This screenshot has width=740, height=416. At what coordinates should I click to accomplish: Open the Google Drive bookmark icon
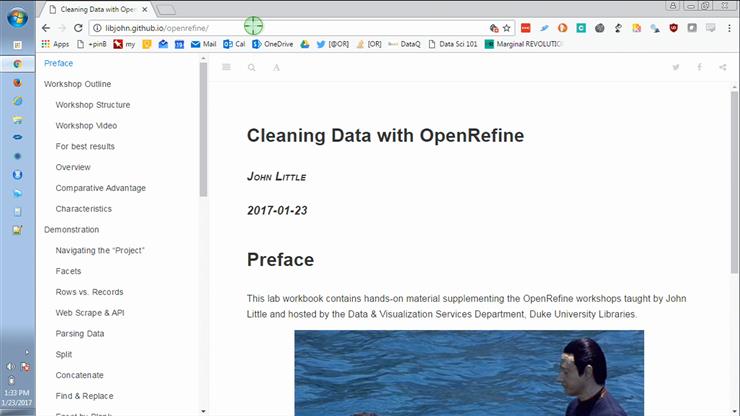coord(305,44)
